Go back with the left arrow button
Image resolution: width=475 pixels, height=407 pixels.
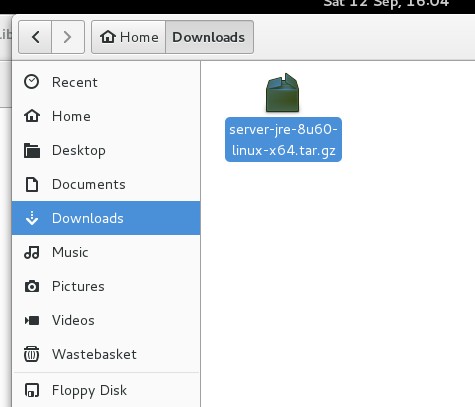click(x=35, y=37)
